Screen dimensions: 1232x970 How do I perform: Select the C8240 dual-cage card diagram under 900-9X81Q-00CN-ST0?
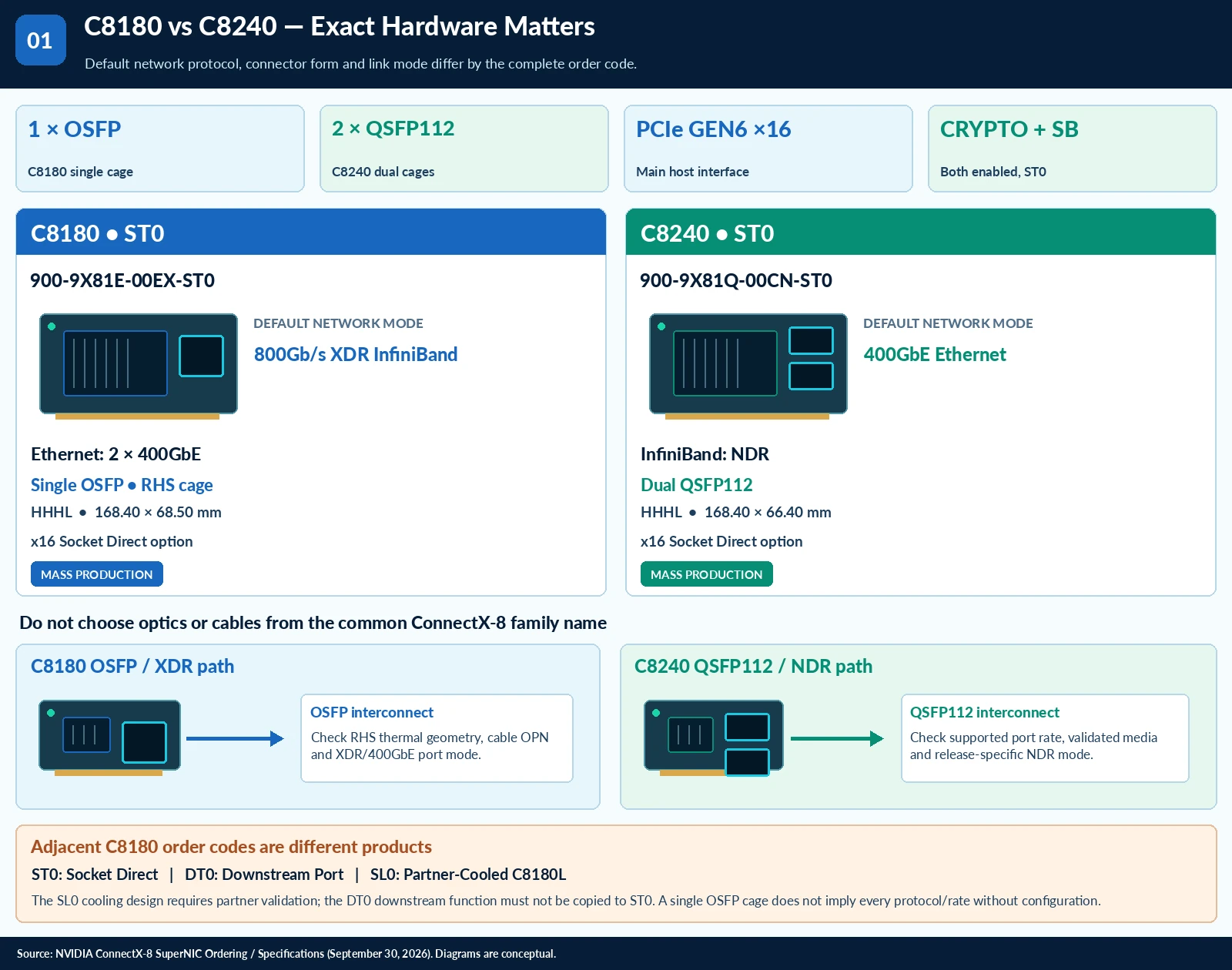pyautogui.click(x=748, y=366)
